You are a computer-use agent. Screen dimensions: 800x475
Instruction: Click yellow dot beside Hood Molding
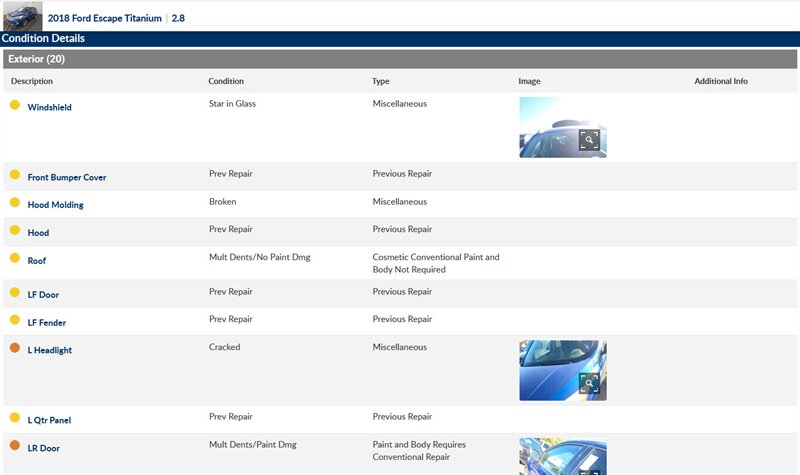(x=15, y=203)
